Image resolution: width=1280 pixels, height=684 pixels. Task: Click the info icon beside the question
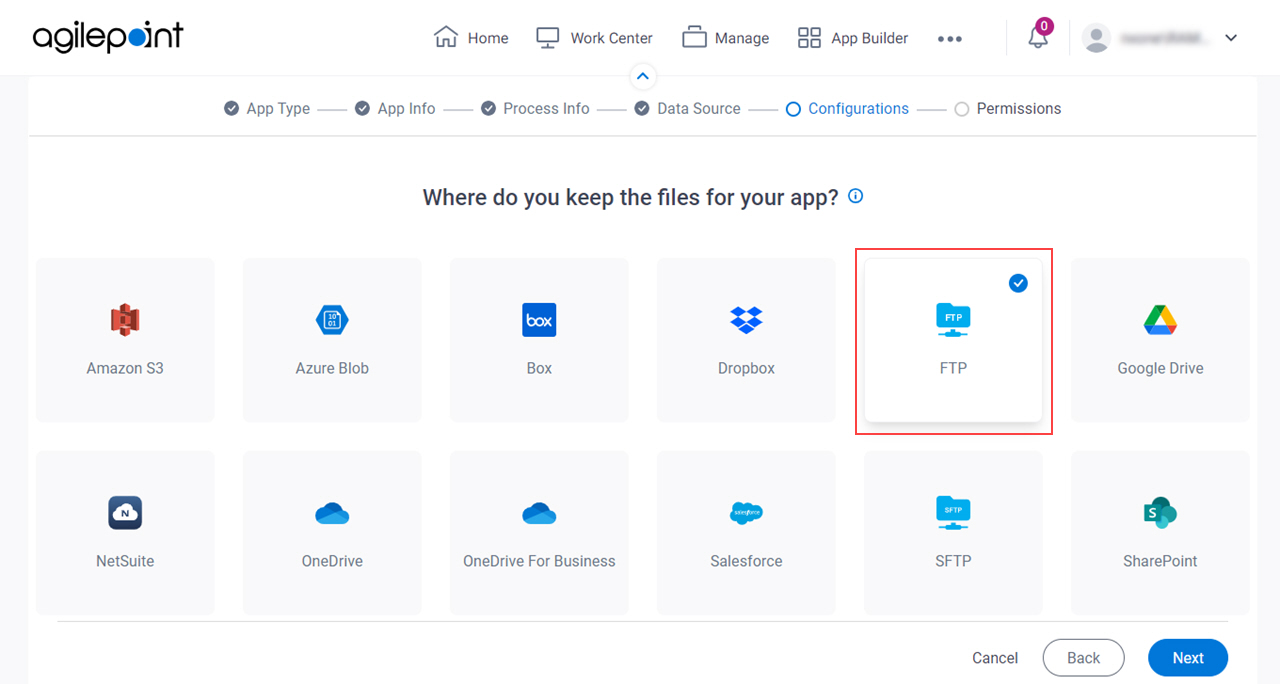click(x=856, y=196)
